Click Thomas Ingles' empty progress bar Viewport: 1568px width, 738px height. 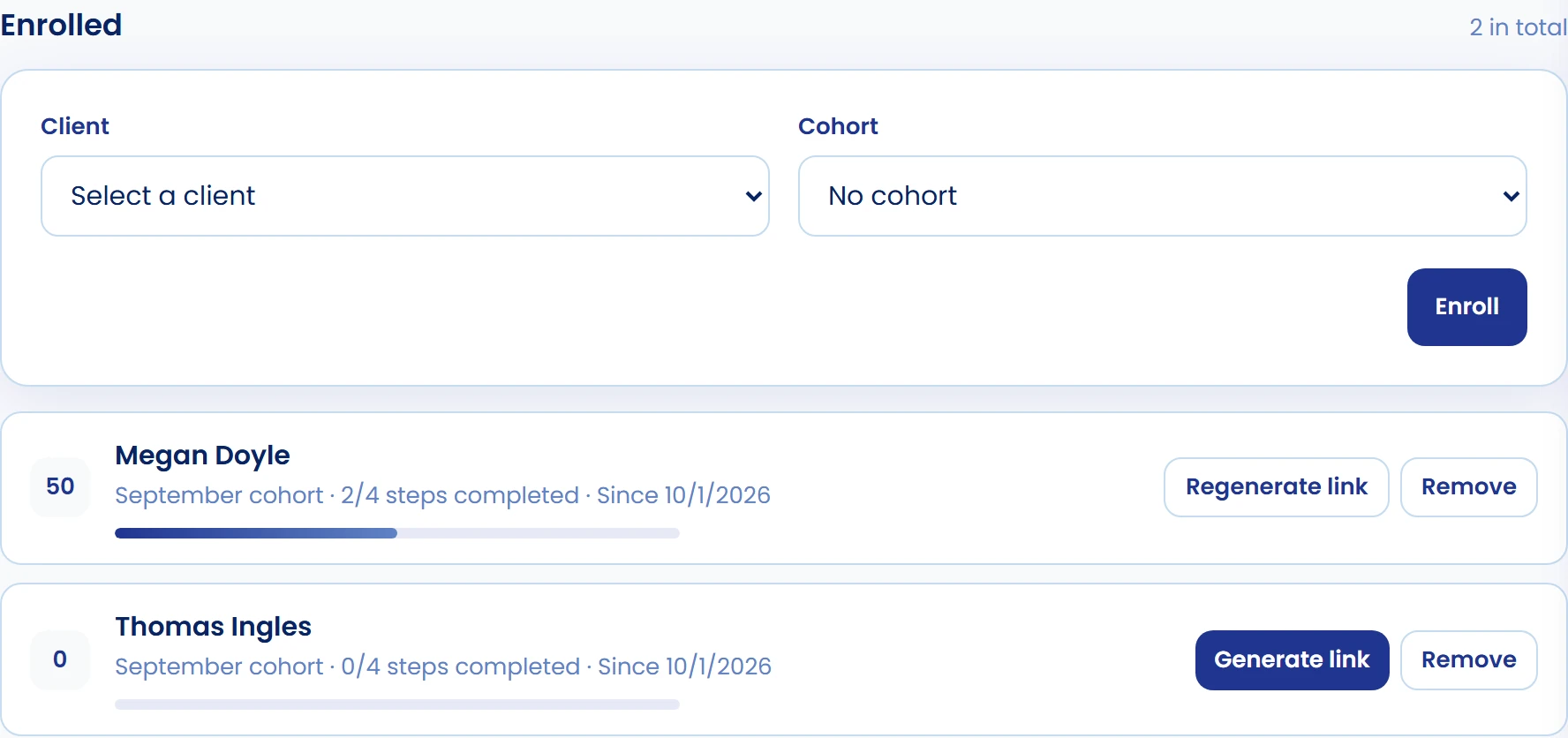coord(397,704)
